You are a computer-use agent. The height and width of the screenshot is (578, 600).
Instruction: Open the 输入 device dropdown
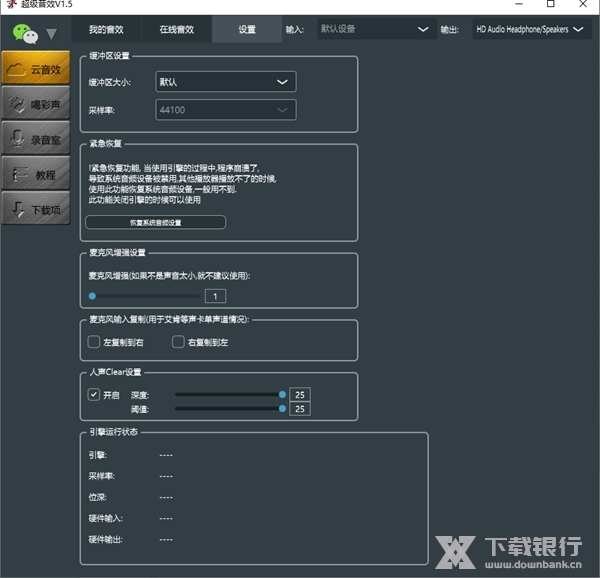pyautogui.click(x=377, y=29)
